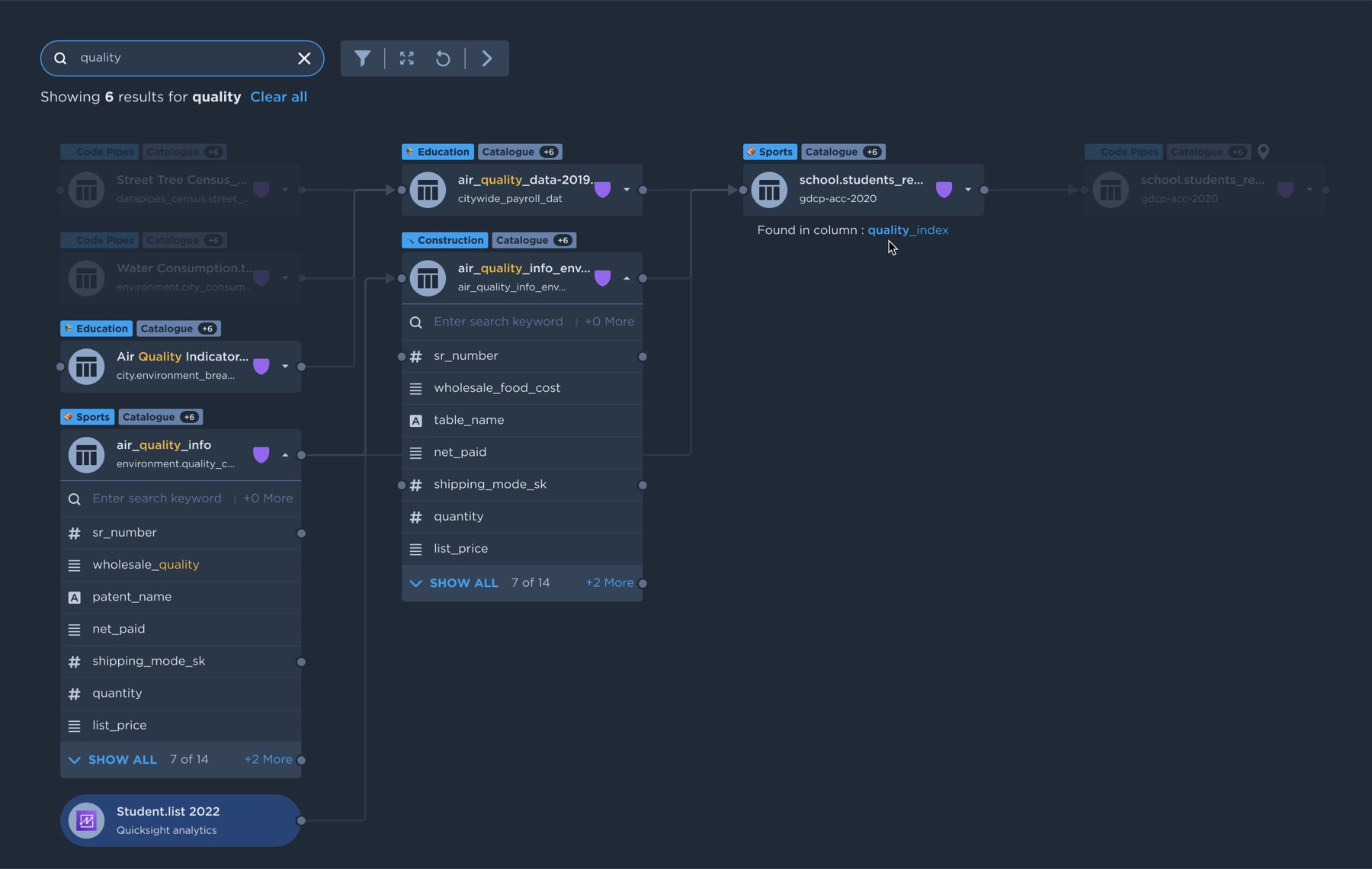Click the location pin icon near faded node
The width and height of the screenshot is (1372, 869).
1263,152
